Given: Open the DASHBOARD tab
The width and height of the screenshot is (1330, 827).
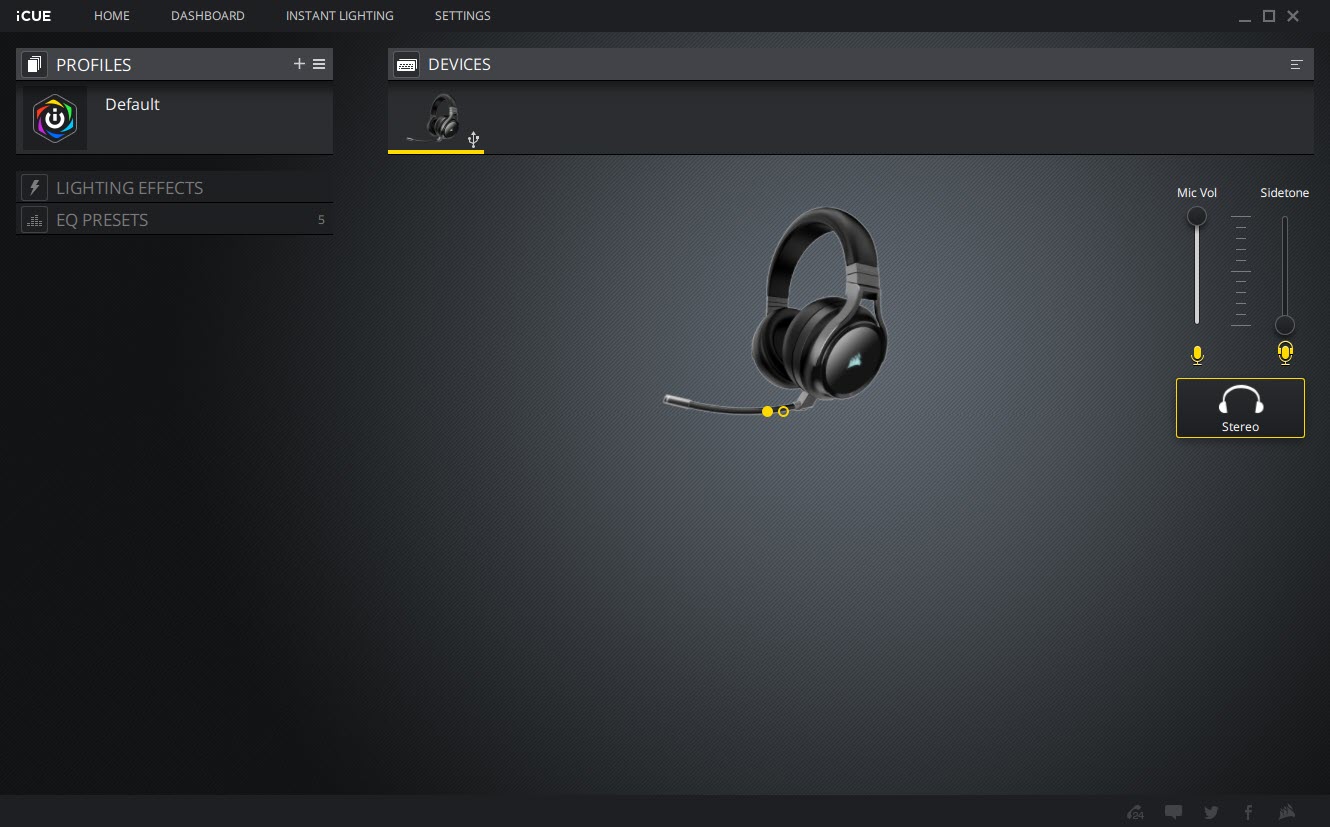Looking at the screenshot, I should pos(208,16).
